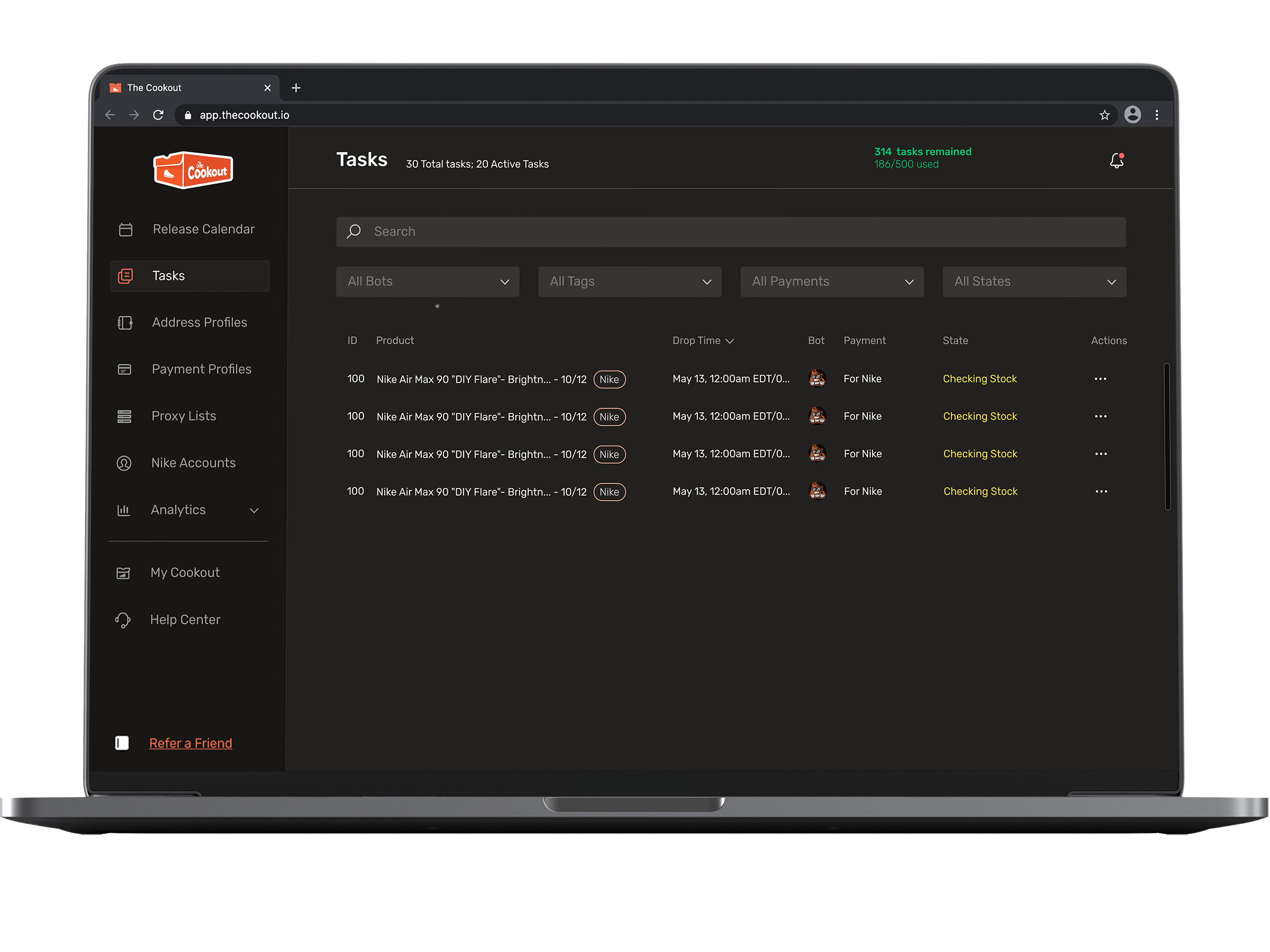Open the All Payments filter
1270x952 pixels.
pos(831,281)
